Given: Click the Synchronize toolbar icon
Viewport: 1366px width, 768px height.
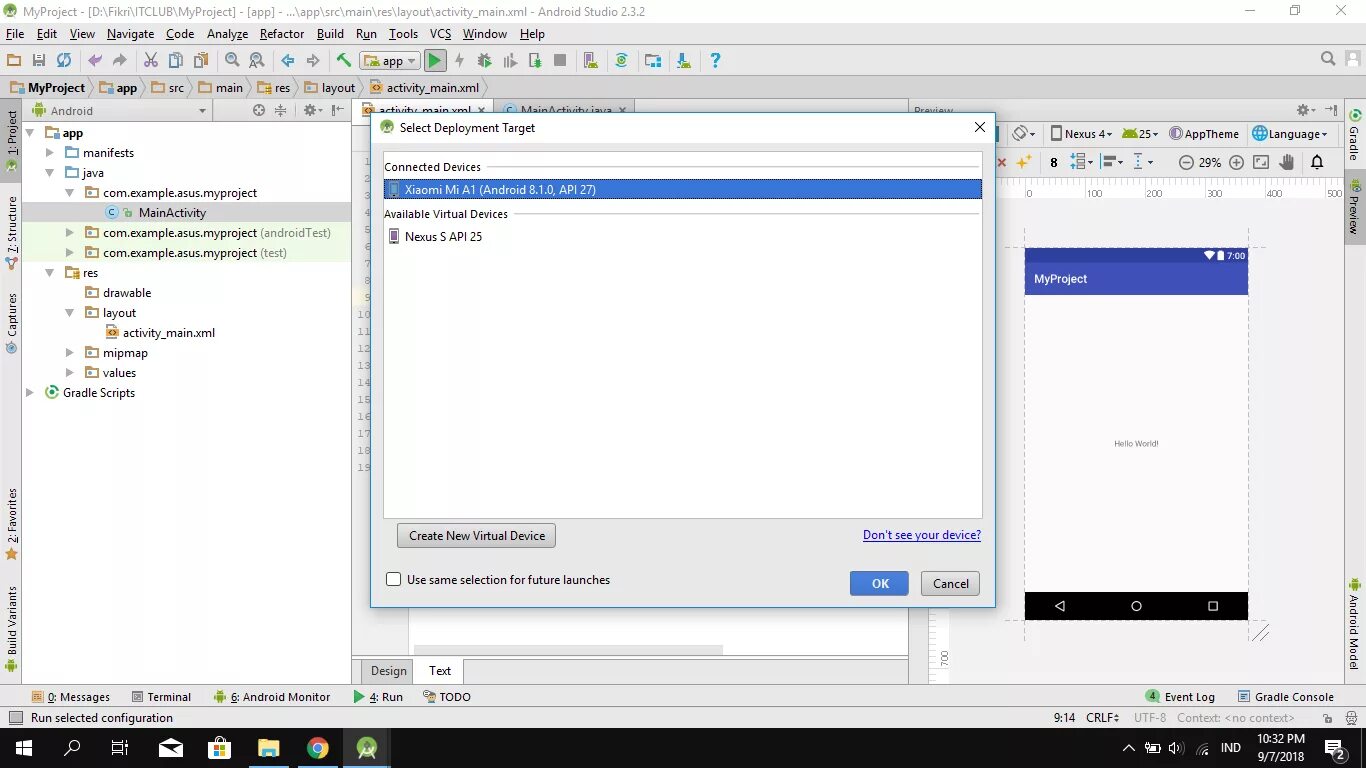Looking at the screenshot, I should tap(64, 61).
